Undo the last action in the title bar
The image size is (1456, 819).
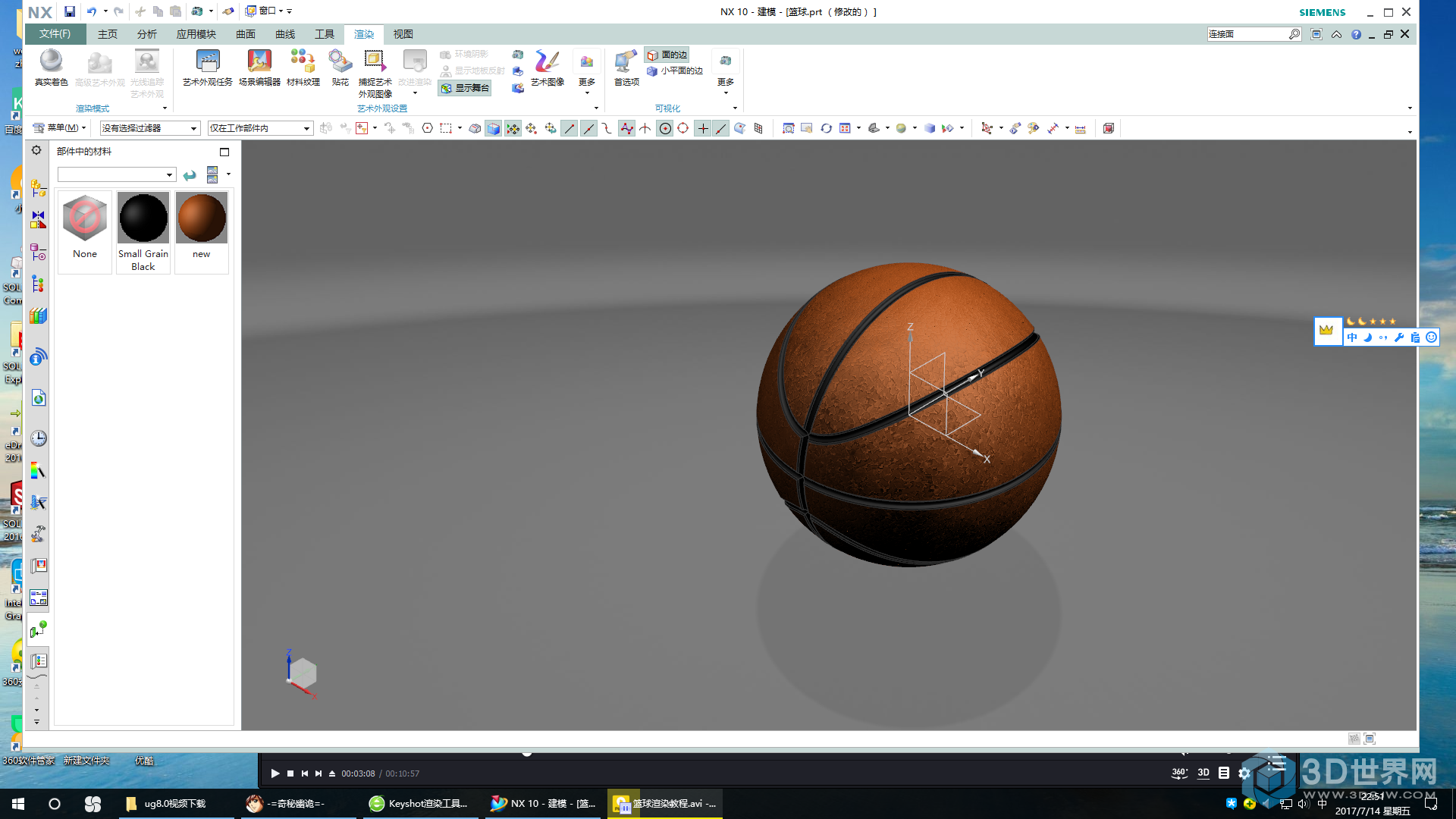coord(92,11)
